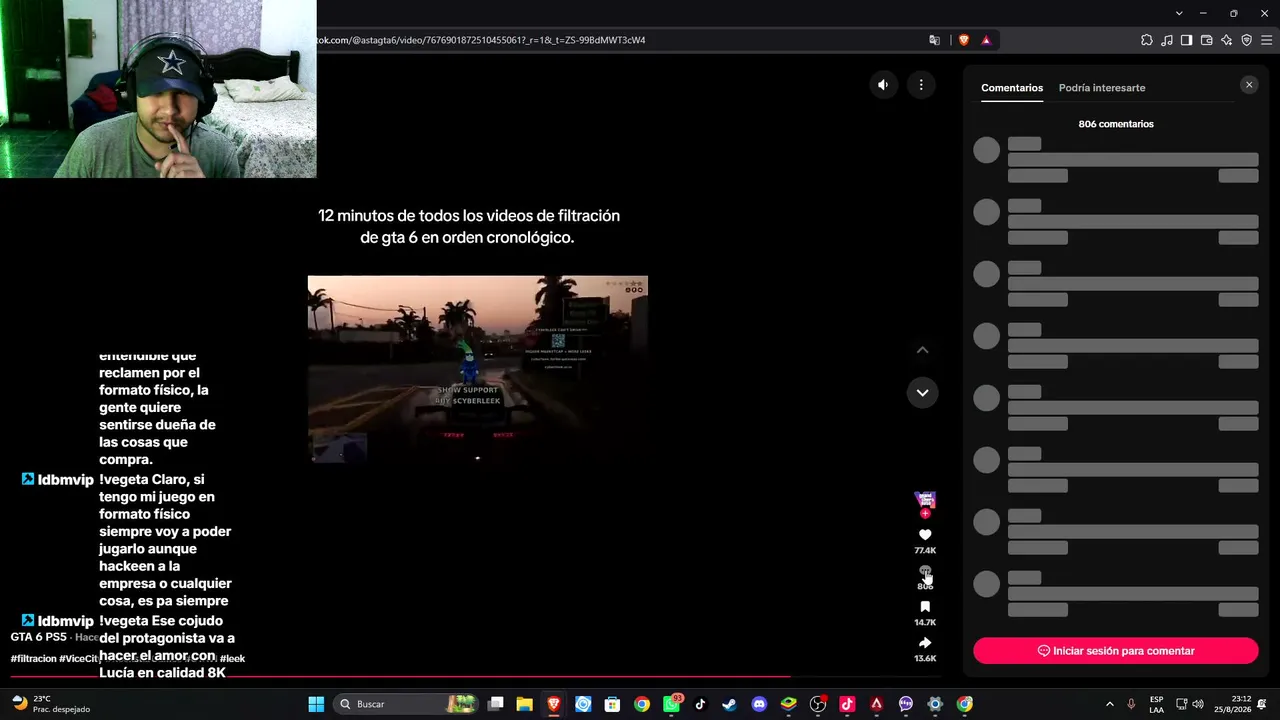Open the Leo AI sparkle icon
Image resolution: width=1280 pixels, height=720 pixels.
1227,40
